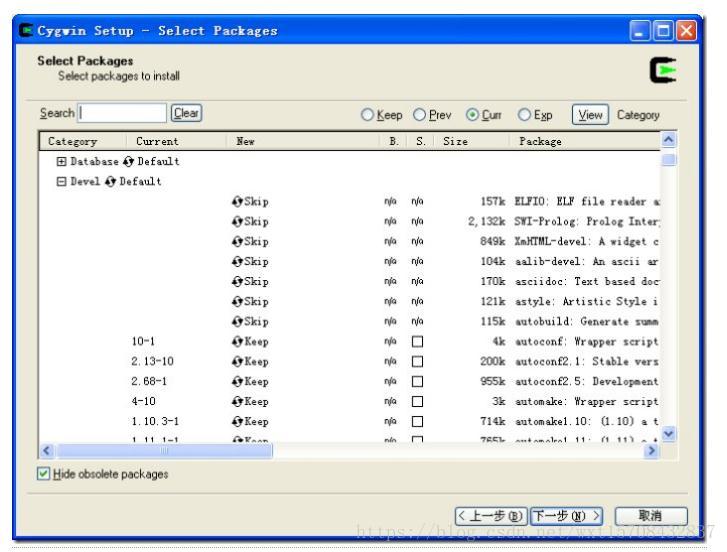Go back with the 上一步(B) button

pyautogui.click(x=491, y=516)
